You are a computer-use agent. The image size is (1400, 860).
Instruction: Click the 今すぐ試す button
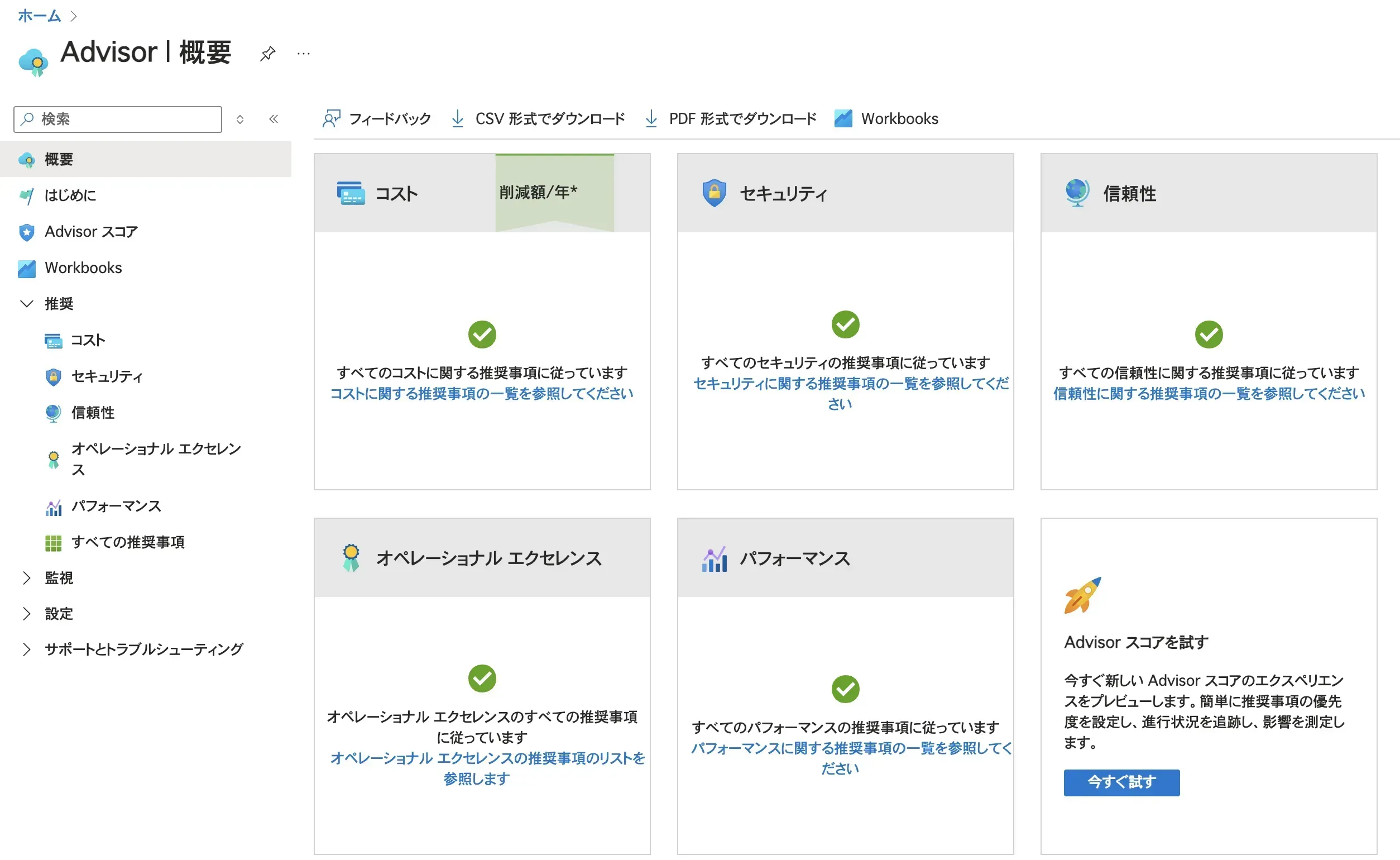(x=1121, y=782)
